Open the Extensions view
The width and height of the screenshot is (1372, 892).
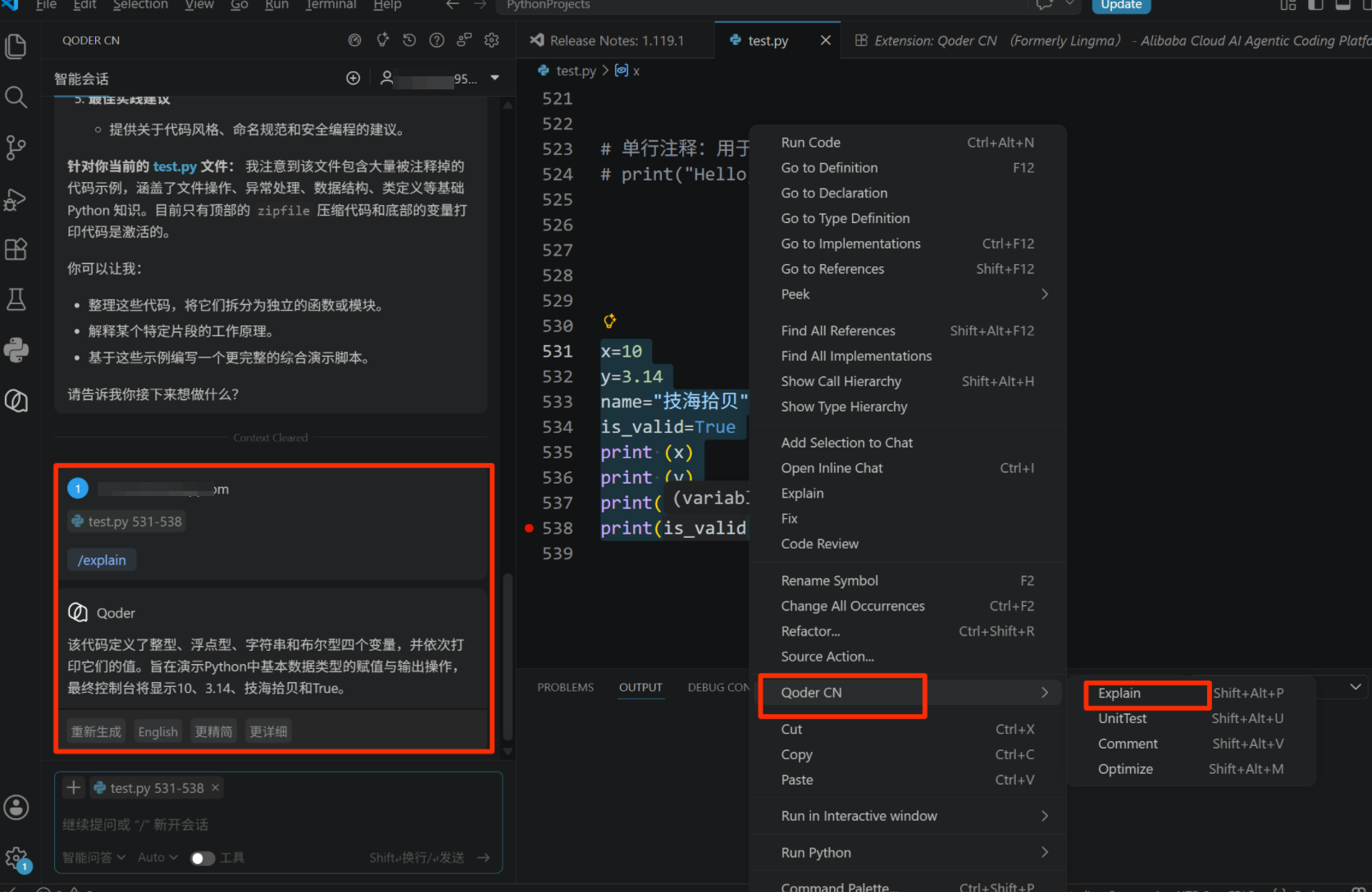pyautogui.click(x=16, y=249)
